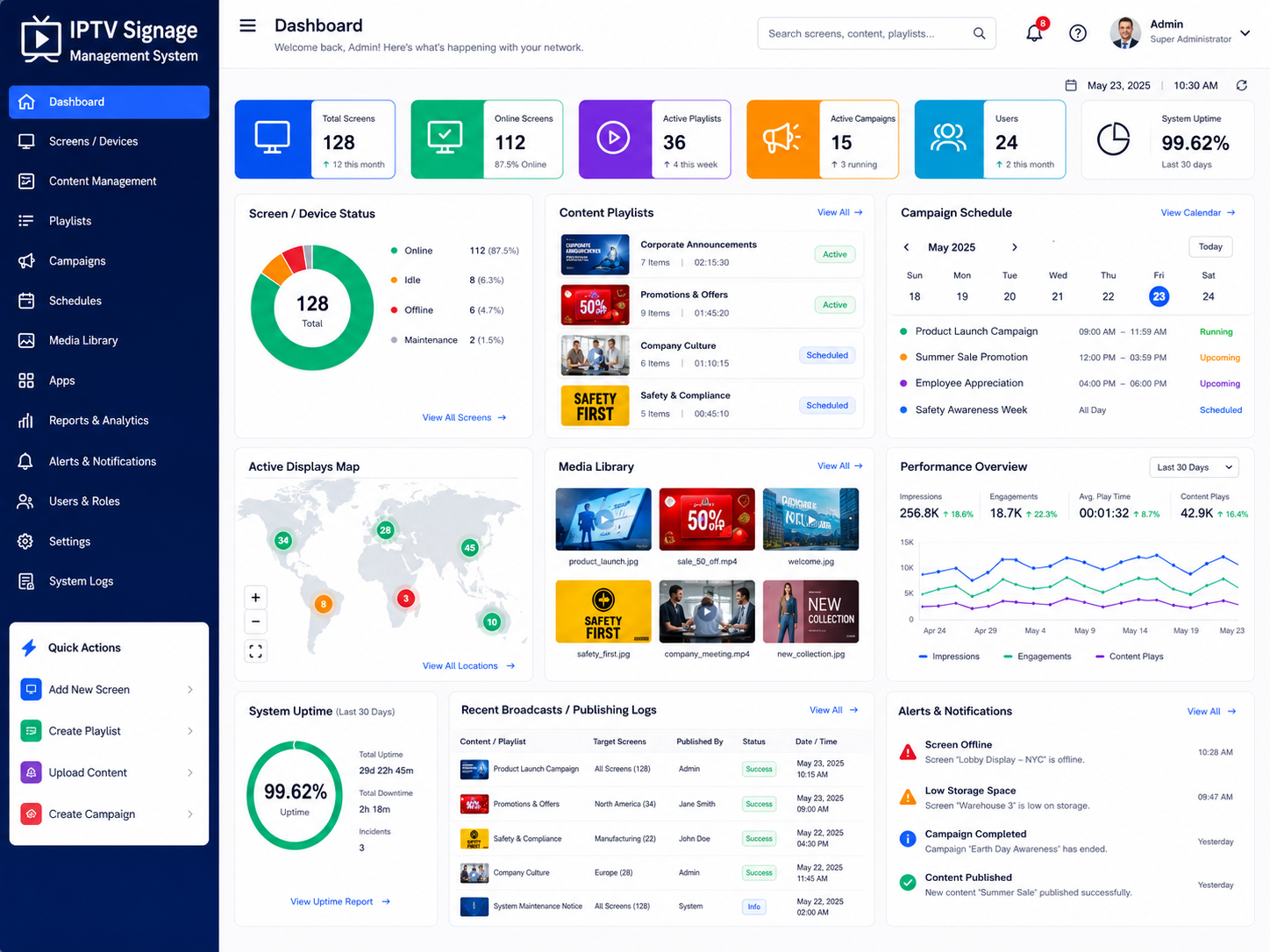Image resolution: width=1270 pixels, height=952 pixels.
Task: Open the new_collection.jpg thumbnail
Action: [x=811, y=611]
